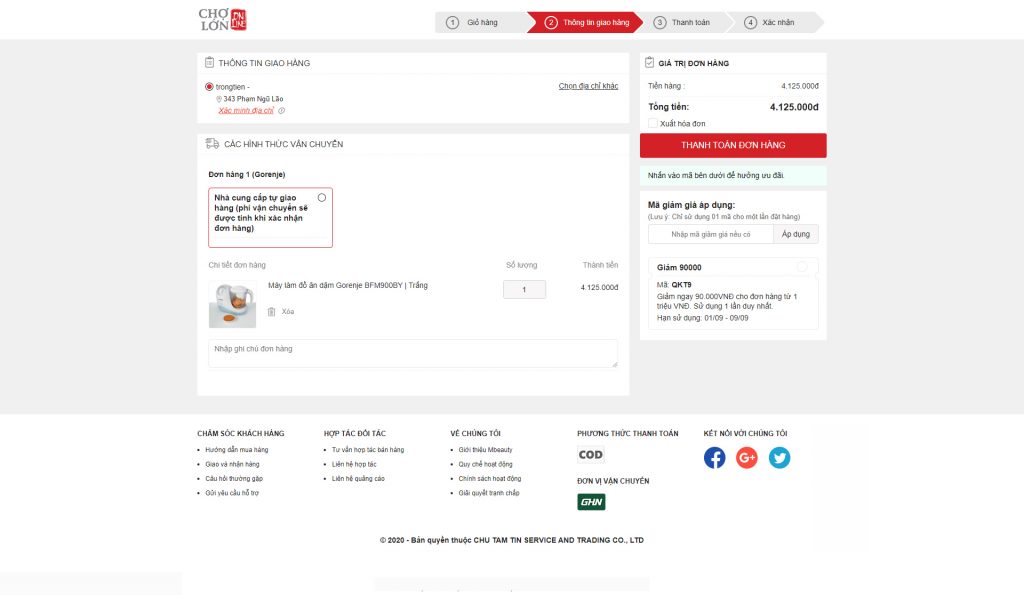The height and width of the screenshot is (595, 1024).
Task: Click the Thanh toán đơn hàng button
Action: 733,146
